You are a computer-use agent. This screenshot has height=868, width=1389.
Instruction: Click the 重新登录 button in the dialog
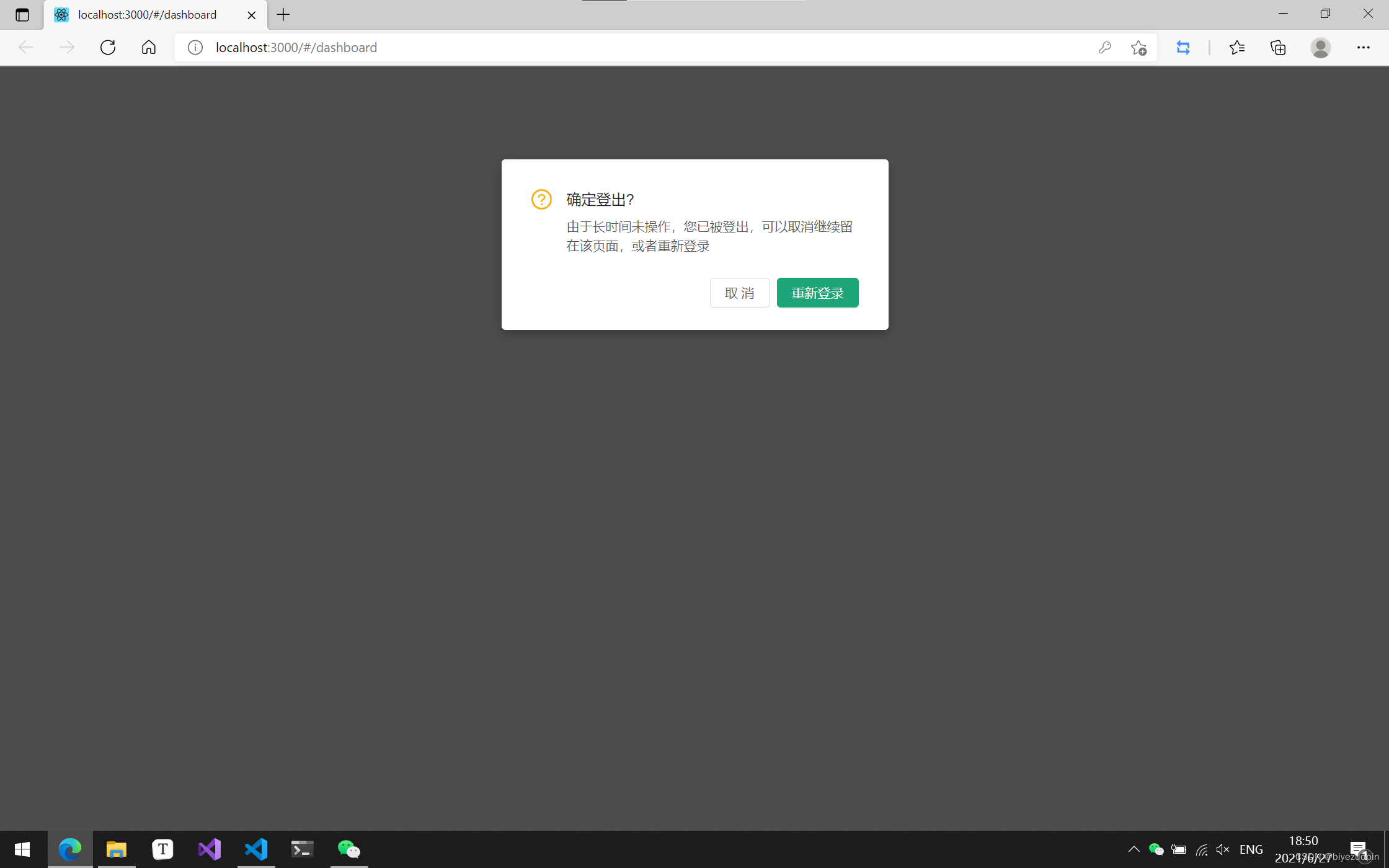coord(817,292)
